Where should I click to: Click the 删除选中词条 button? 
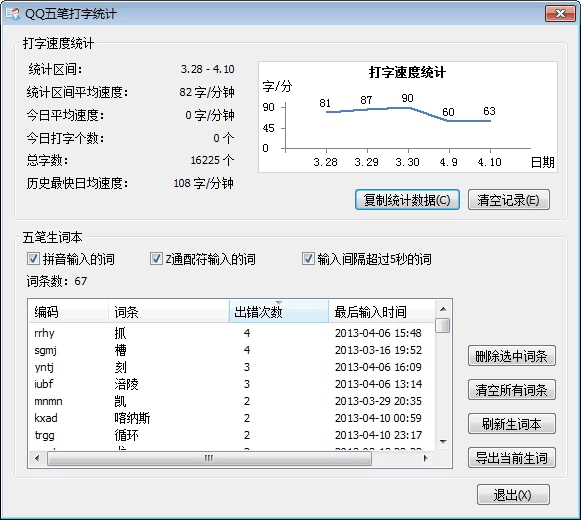click(512, 356)
